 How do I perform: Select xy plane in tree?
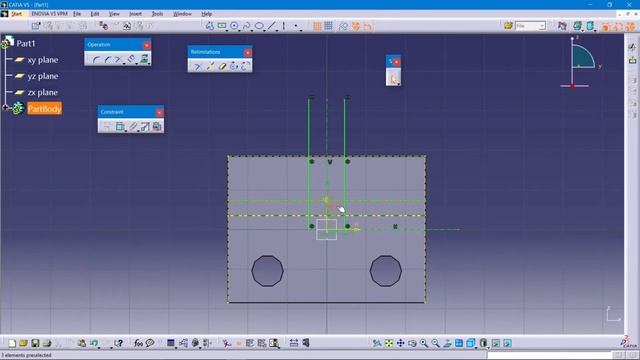click(x=42, y=60)
